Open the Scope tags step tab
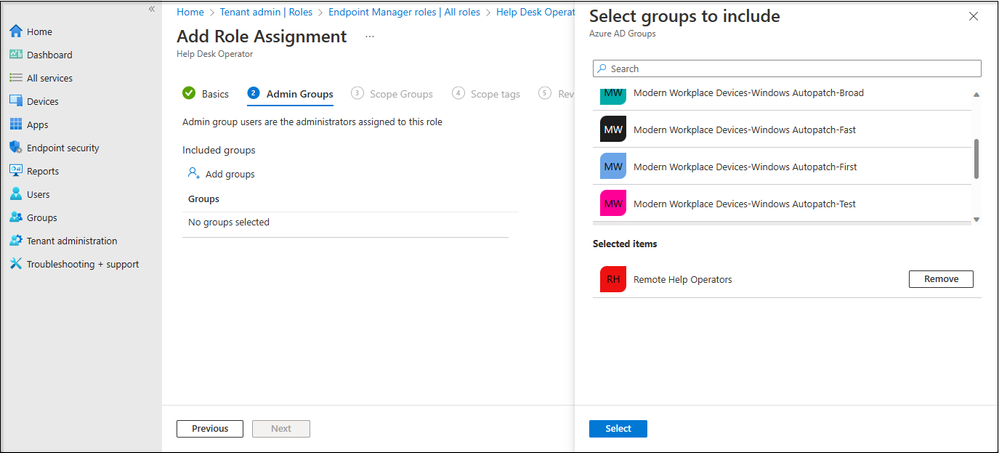 tap(486, 94)
